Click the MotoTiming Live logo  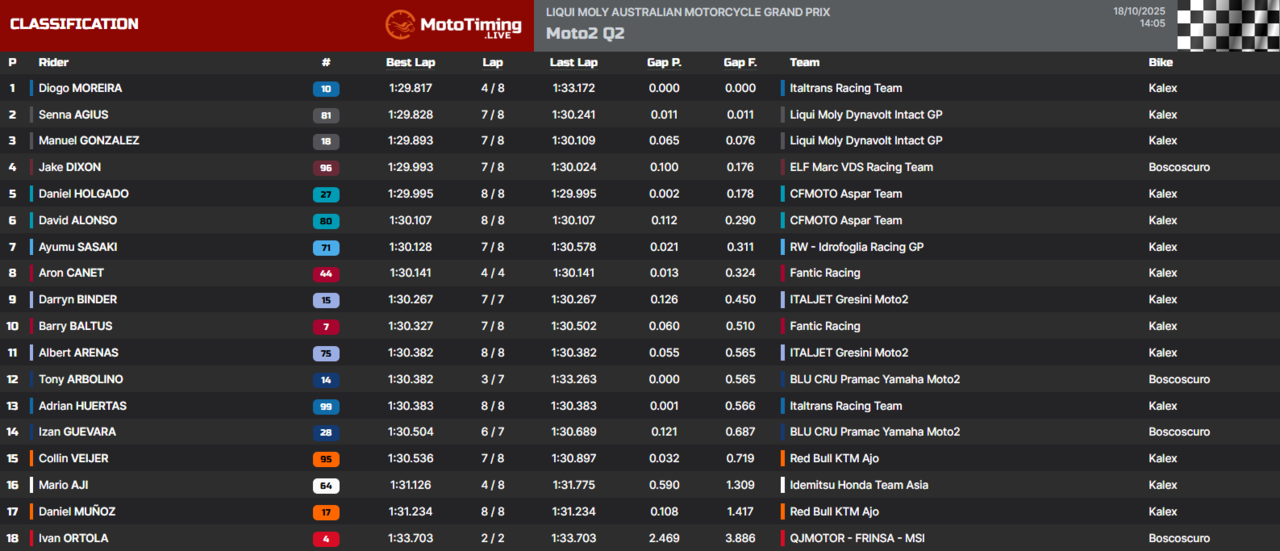(x=453, y=25)
